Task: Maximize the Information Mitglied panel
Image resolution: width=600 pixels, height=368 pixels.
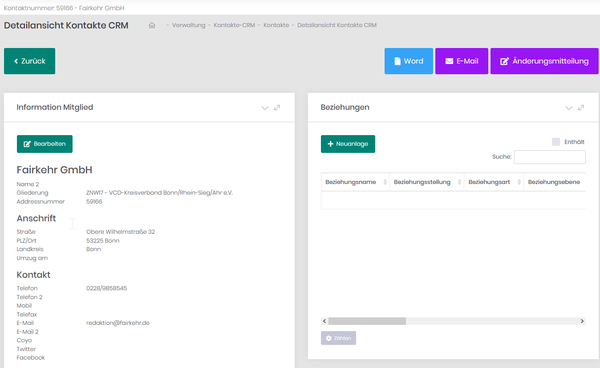Action: (277, 107)
